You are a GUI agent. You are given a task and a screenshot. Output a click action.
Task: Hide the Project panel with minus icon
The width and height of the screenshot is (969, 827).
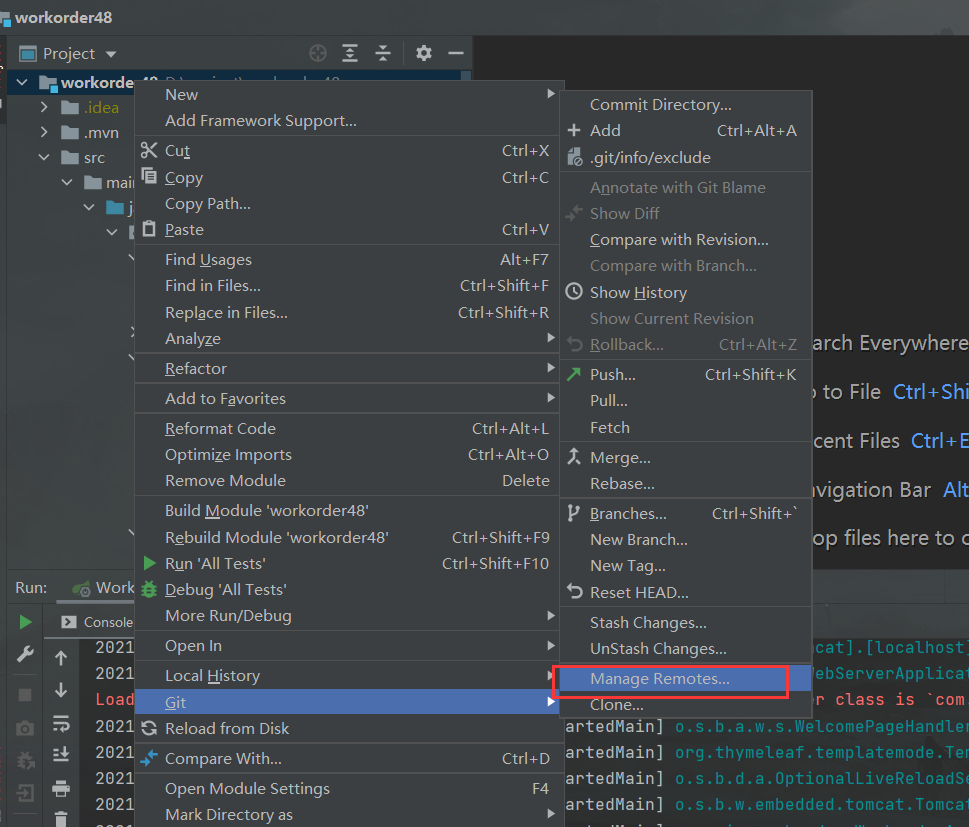click(456, 53)
